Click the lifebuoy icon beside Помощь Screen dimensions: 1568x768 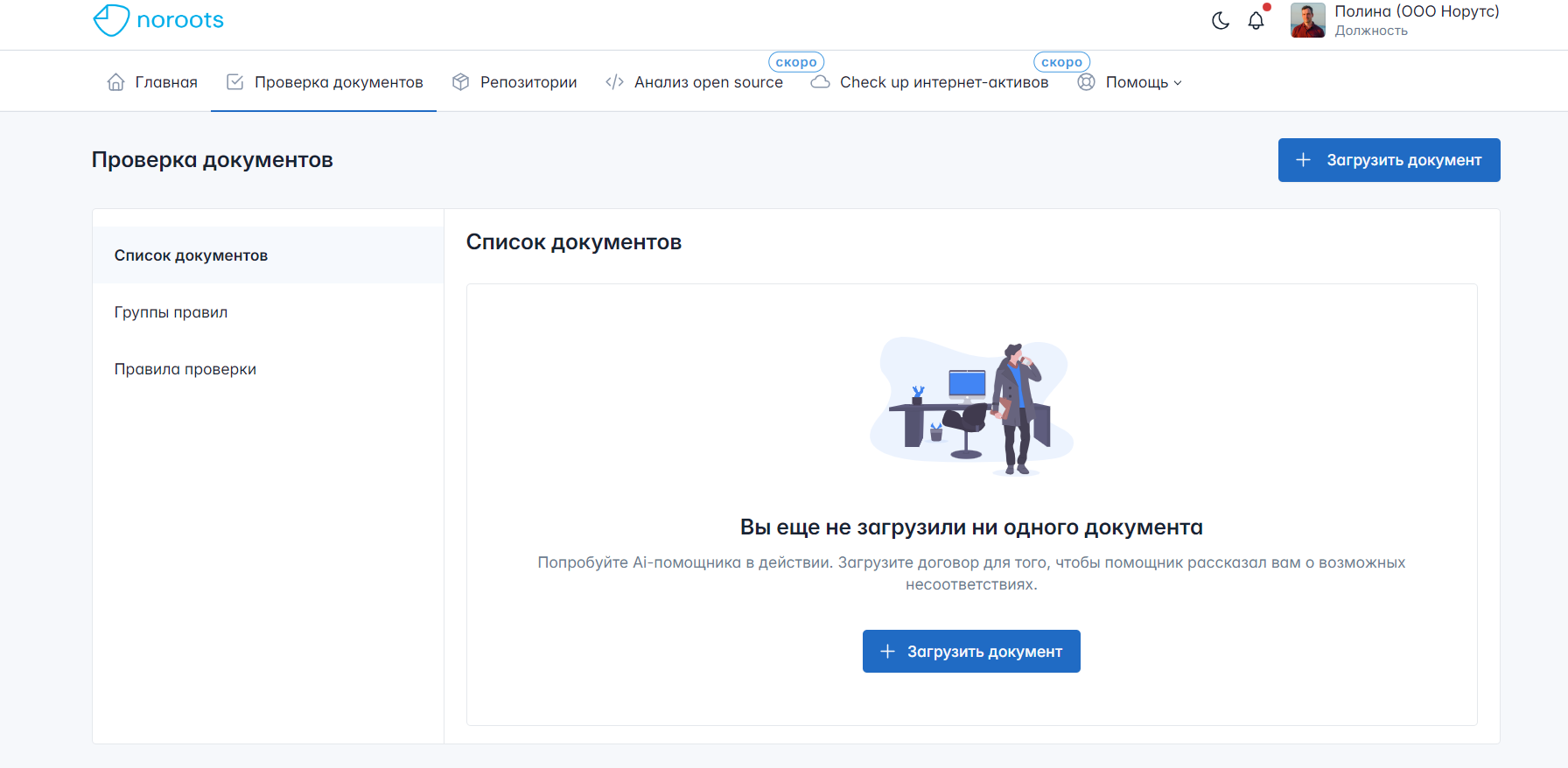1086,82
